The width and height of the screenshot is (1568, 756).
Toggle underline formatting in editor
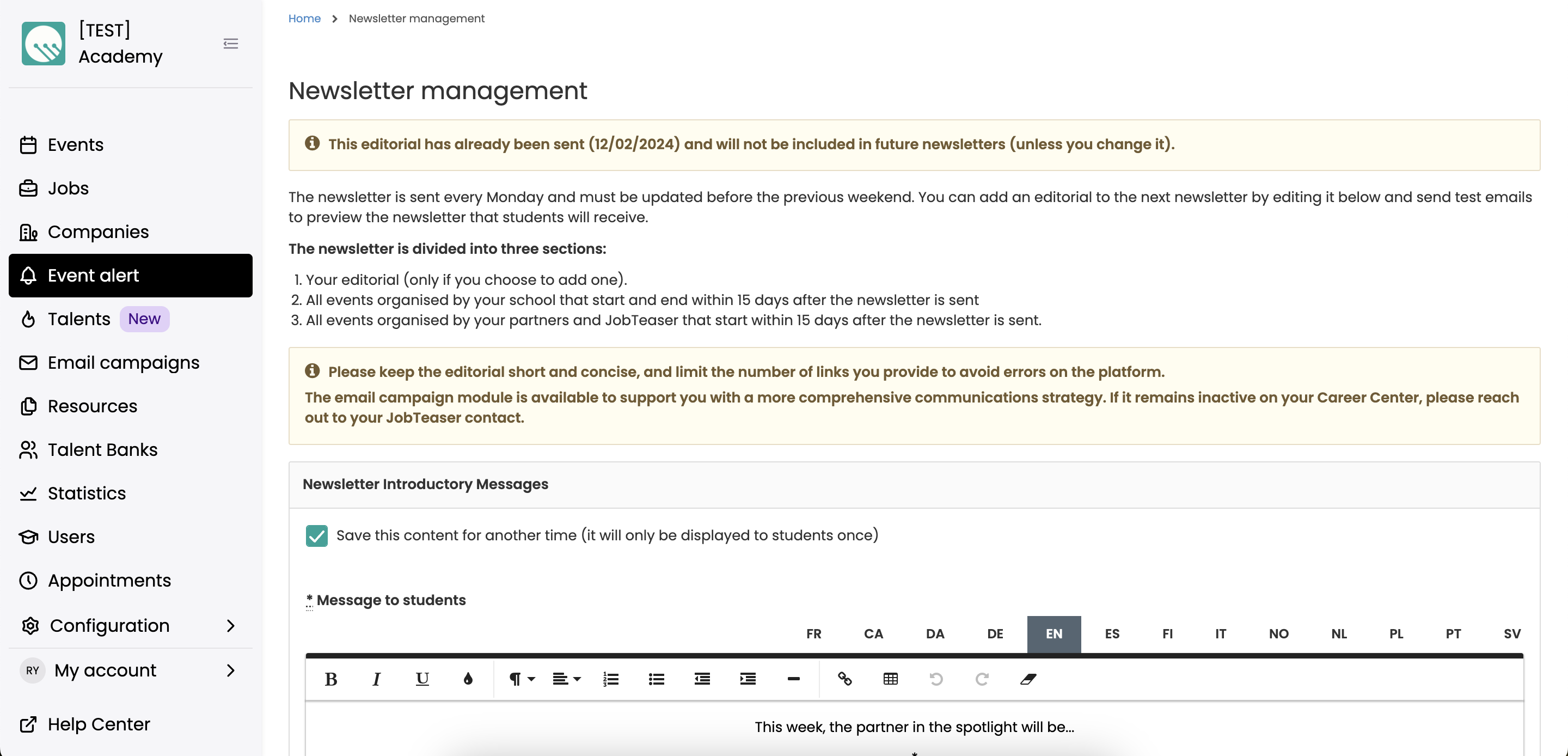pos(422,679)
